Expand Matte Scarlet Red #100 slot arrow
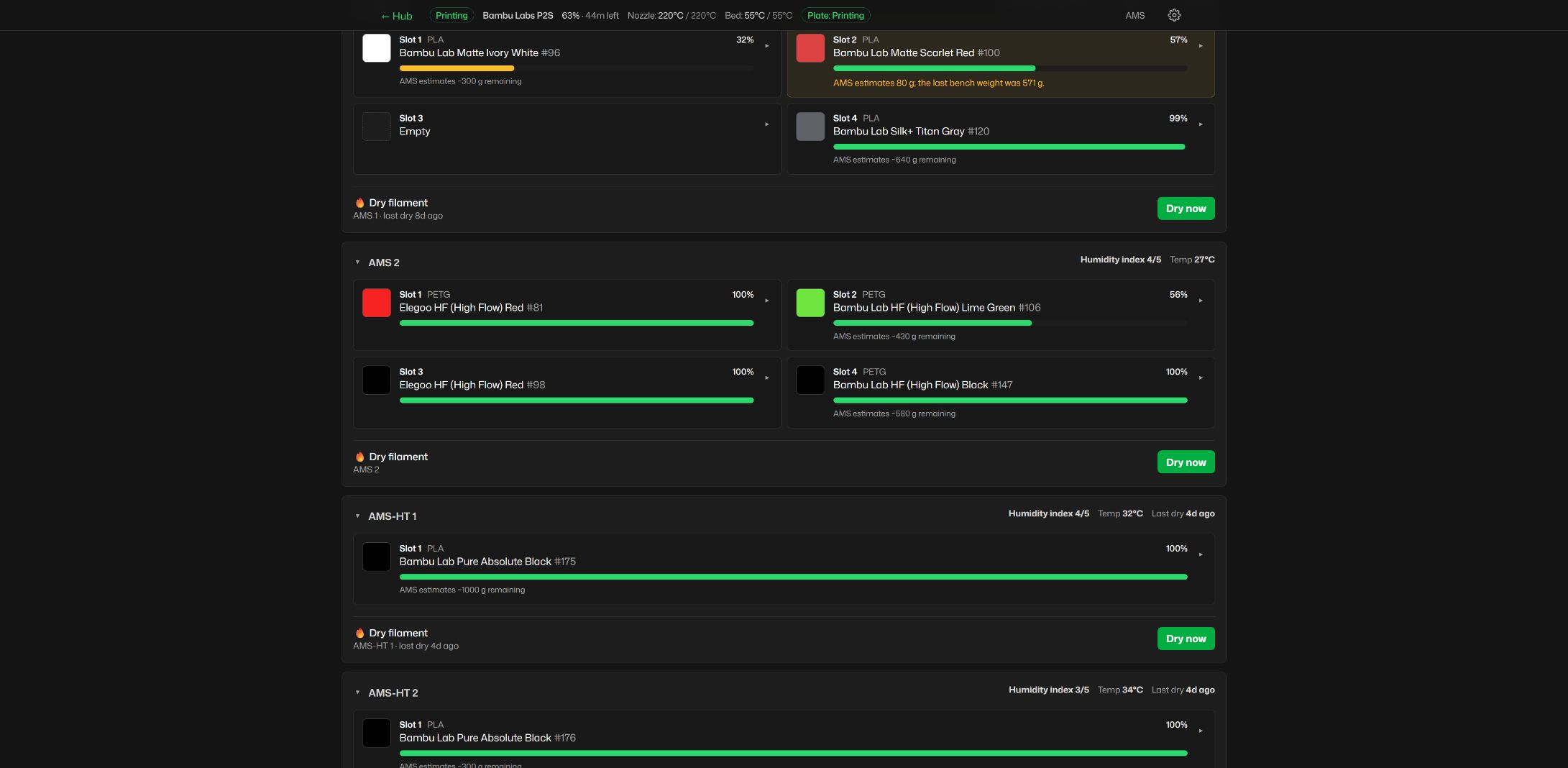This screenshot has height=768, width=1568. click(1201, 46)
